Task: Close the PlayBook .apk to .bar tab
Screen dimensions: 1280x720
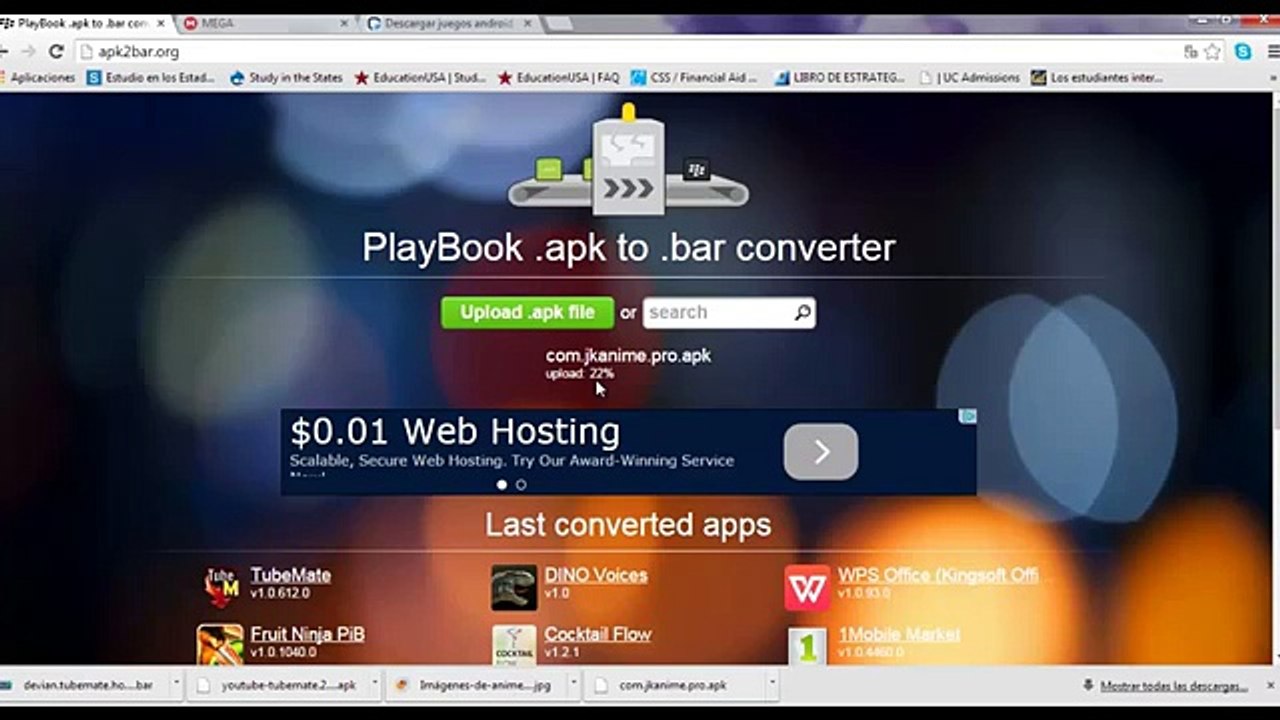Action: [160, 23]
